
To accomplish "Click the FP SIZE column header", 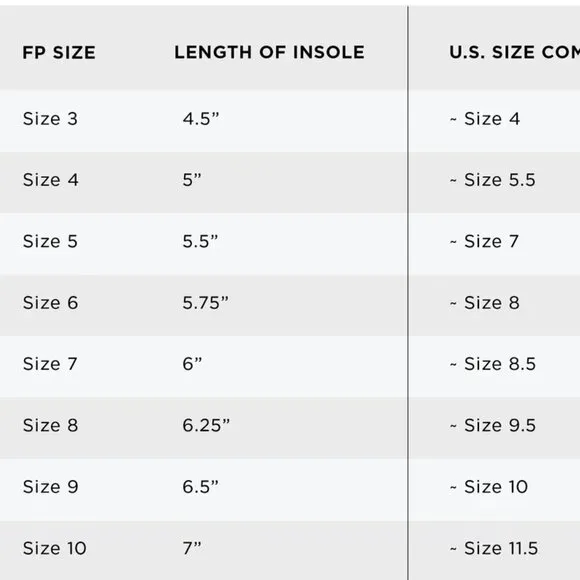I will [x=59, y=52].
